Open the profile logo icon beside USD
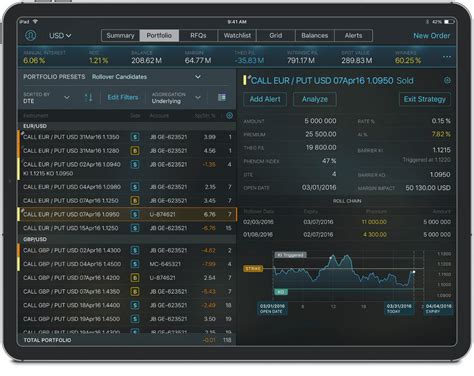 [x=31, y=35]
